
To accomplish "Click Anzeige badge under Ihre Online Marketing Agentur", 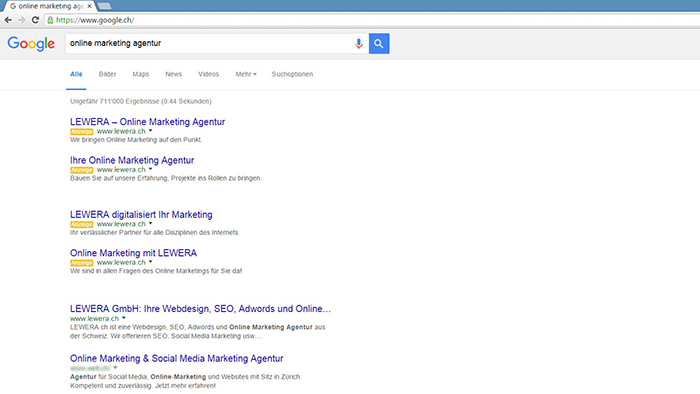I will (82, 170).
